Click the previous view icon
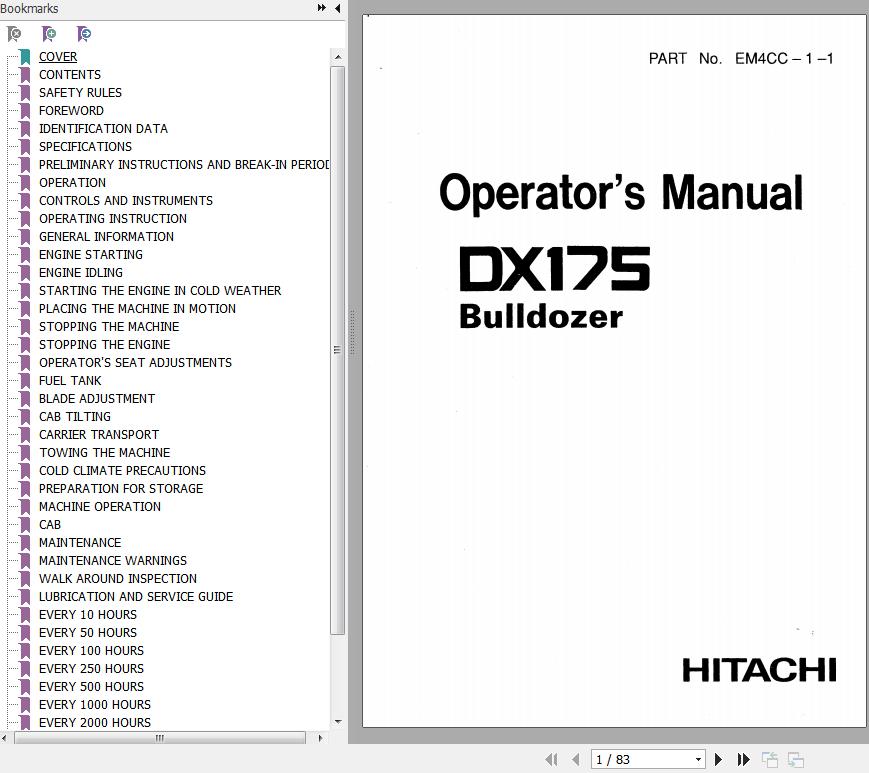The height and width of the screenshot is (773, 869). click(770, 760)
